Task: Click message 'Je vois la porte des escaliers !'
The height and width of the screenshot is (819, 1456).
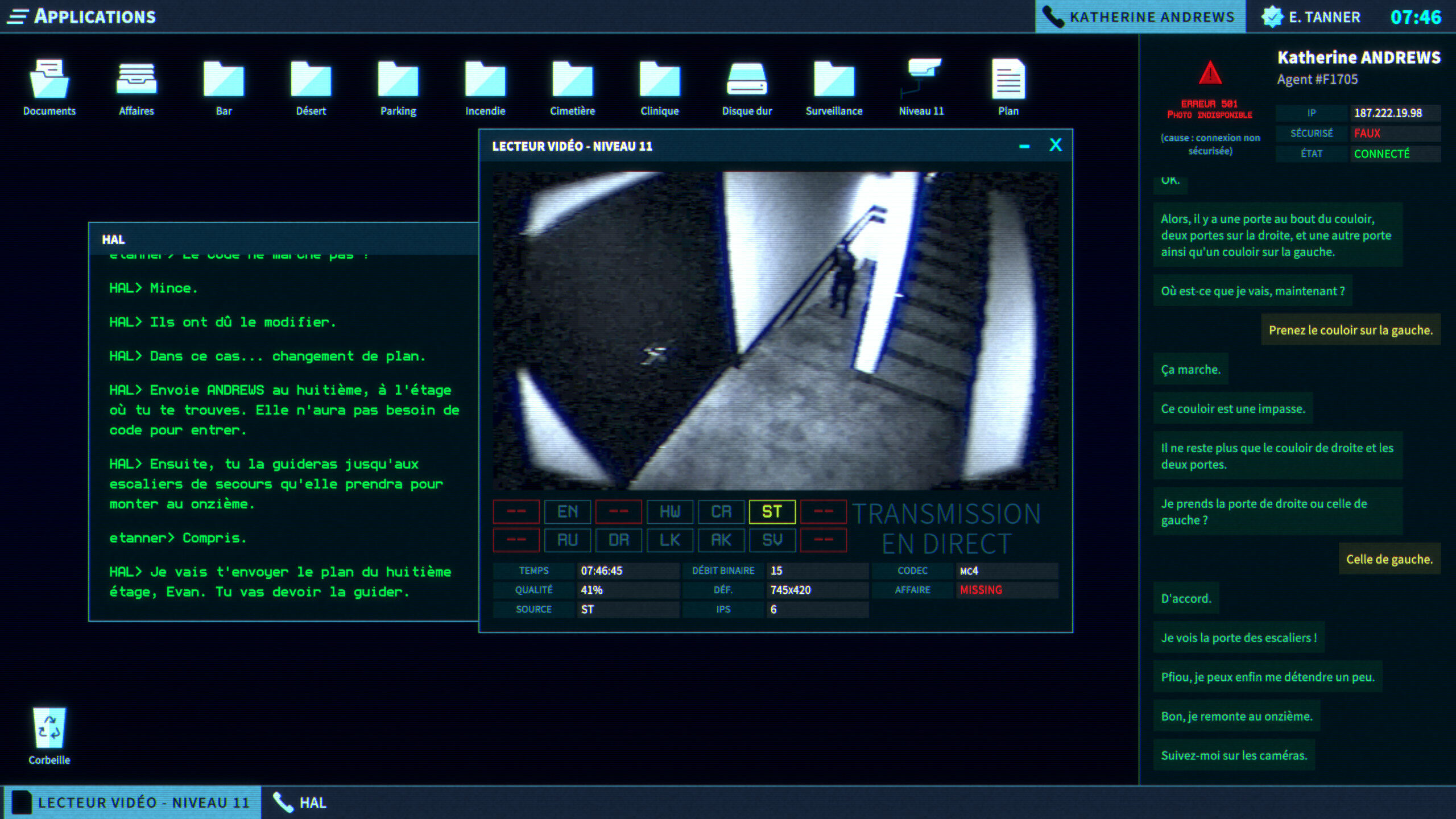Action: (1239, 638)
